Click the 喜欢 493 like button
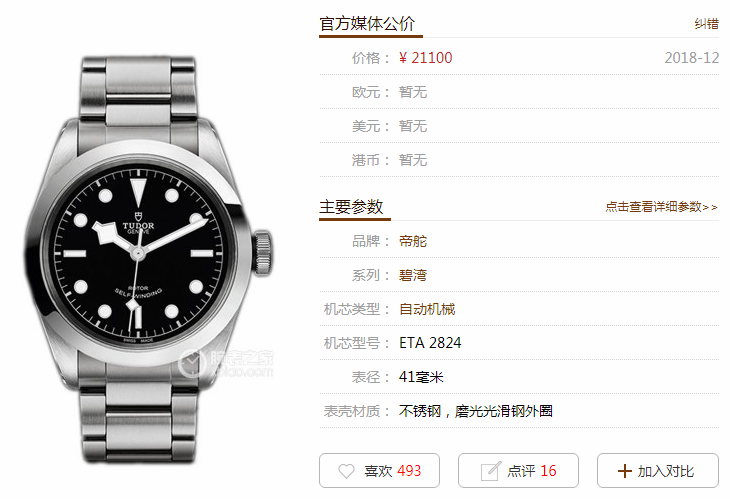Viewport: 730px width, 499px height. tap(379, 471)
